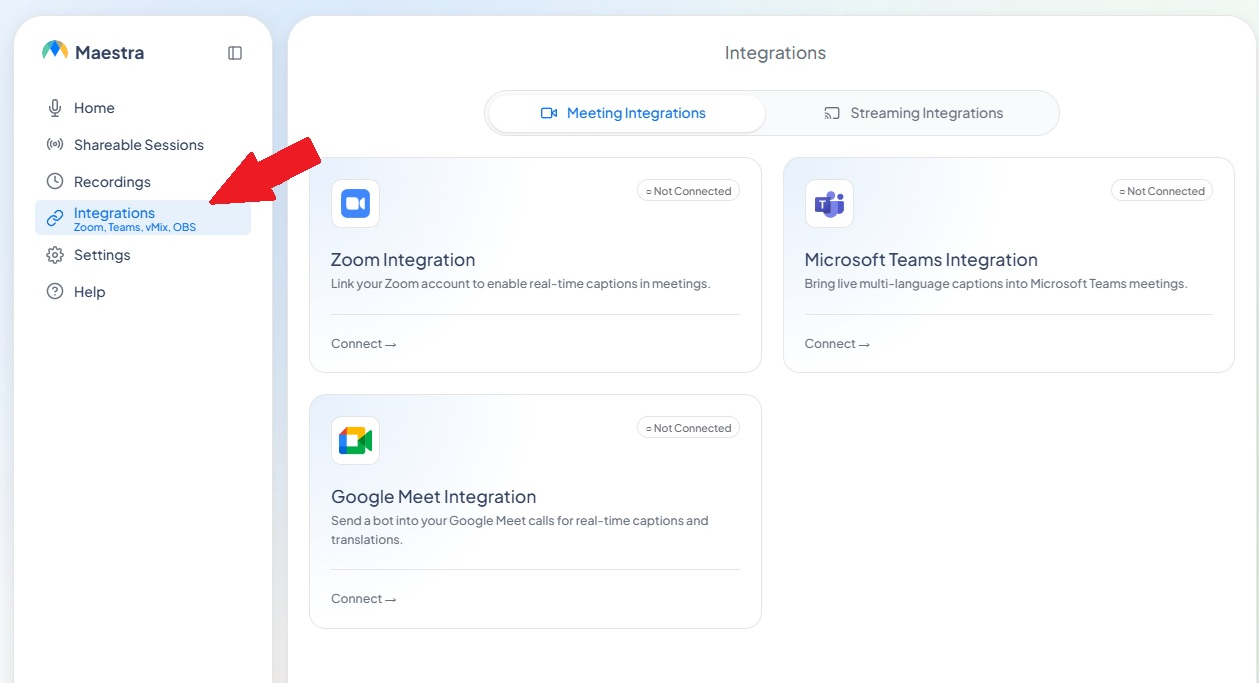The height and width of the screenshot is (683, 1259).
Task: Collapse the sidebar panel icon
Action: [235, 53]
